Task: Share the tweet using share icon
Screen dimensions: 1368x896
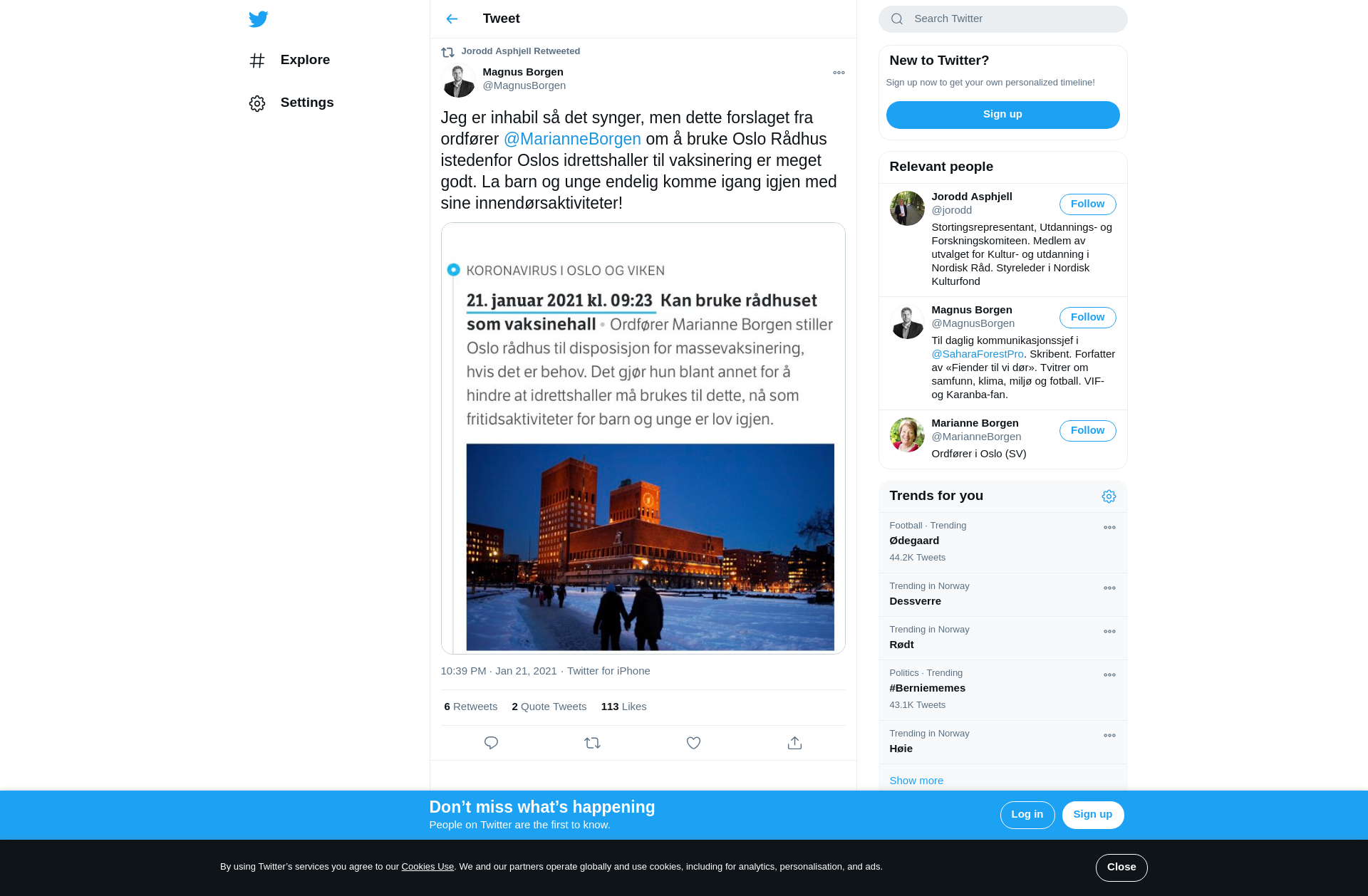Action: tap(794, 743)
